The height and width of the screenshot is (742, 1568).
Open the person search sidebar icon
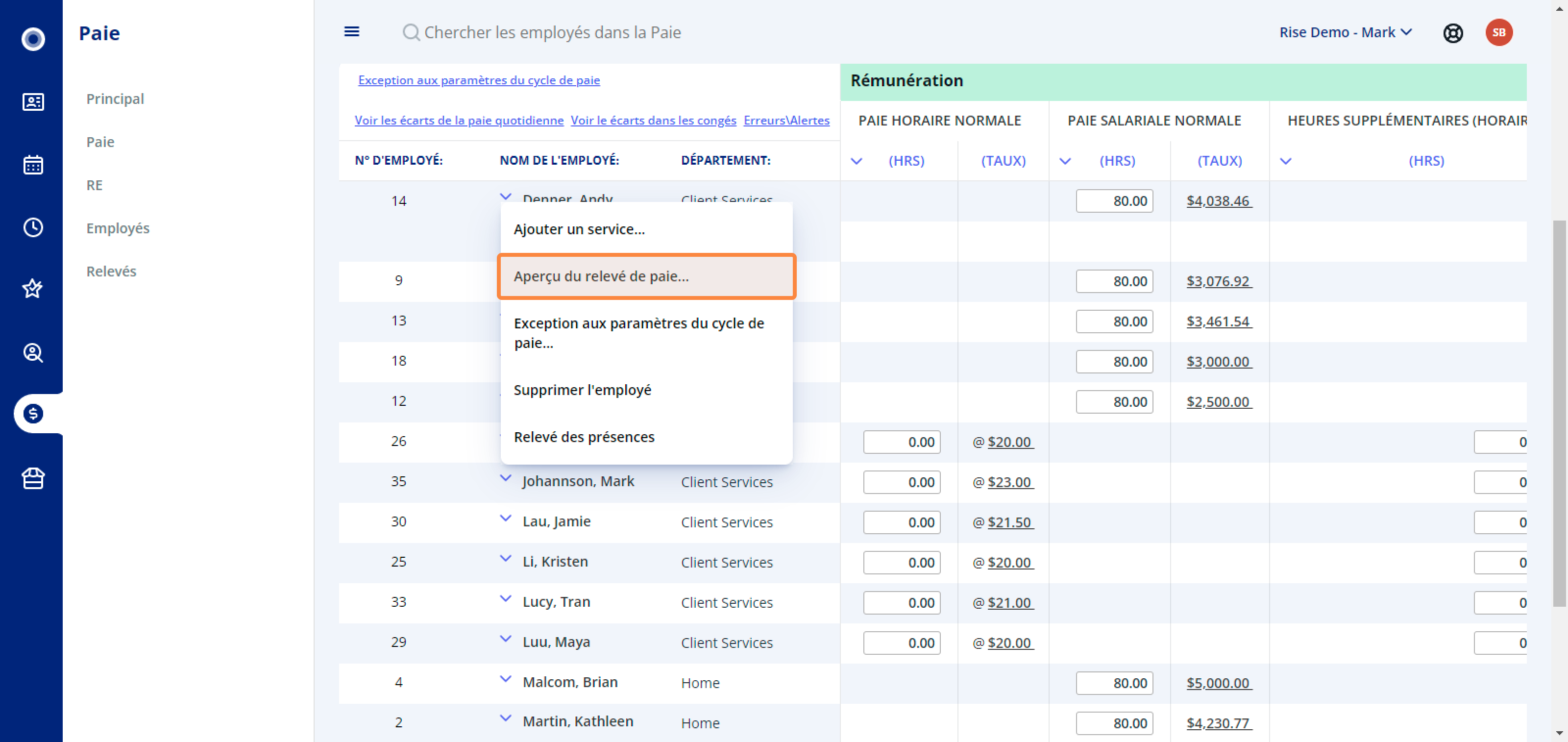pos(33,352)
